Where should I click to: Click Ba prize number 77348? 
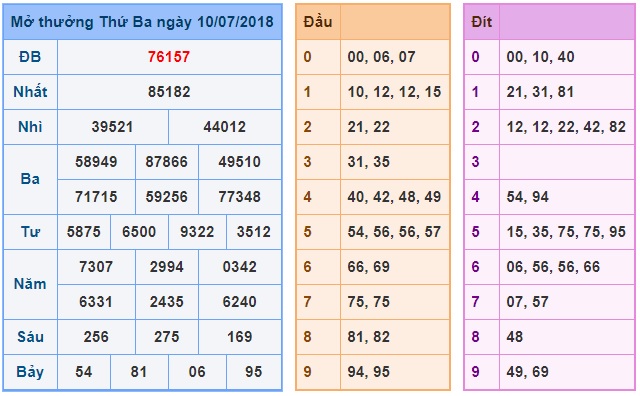(x=240, y=197)
